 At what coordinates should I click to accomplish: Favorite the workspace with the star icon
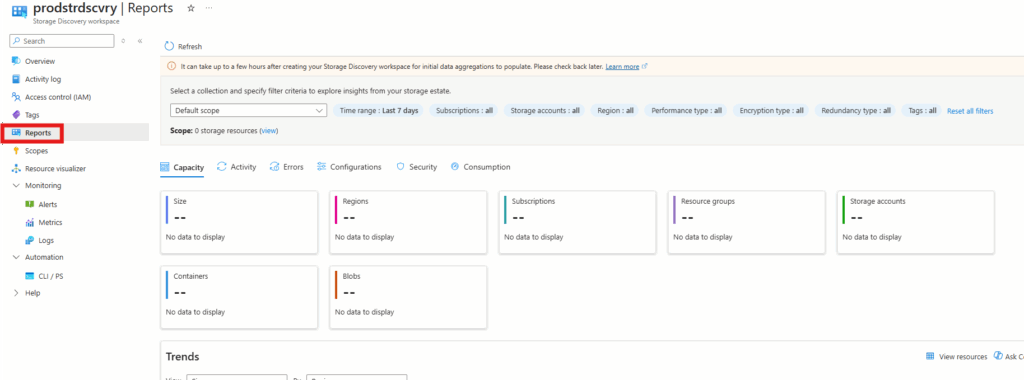tap(191, 8)
